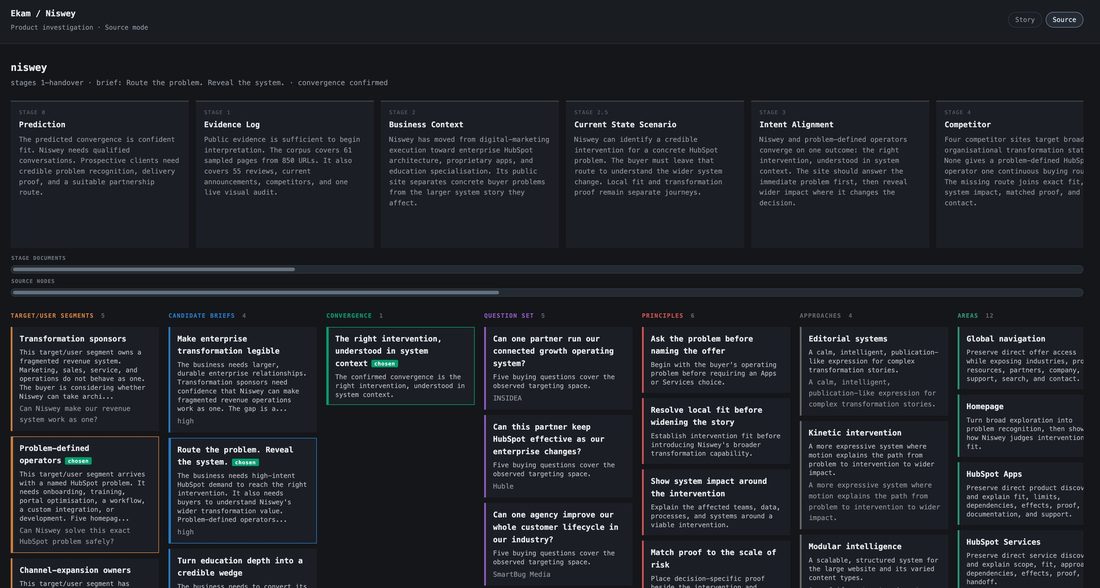Select the Problem-defined operators segment card

85,495
